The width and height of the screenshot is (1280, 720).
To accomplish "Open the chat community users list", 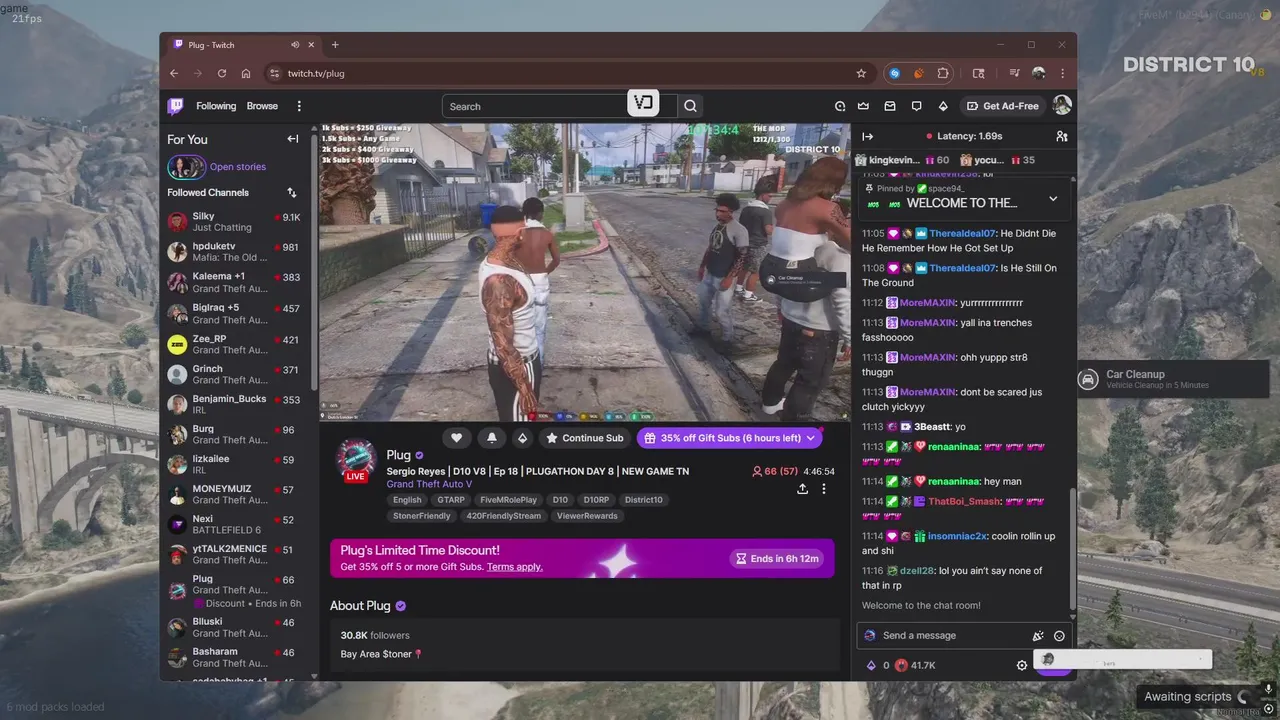I will (1061, 136).
